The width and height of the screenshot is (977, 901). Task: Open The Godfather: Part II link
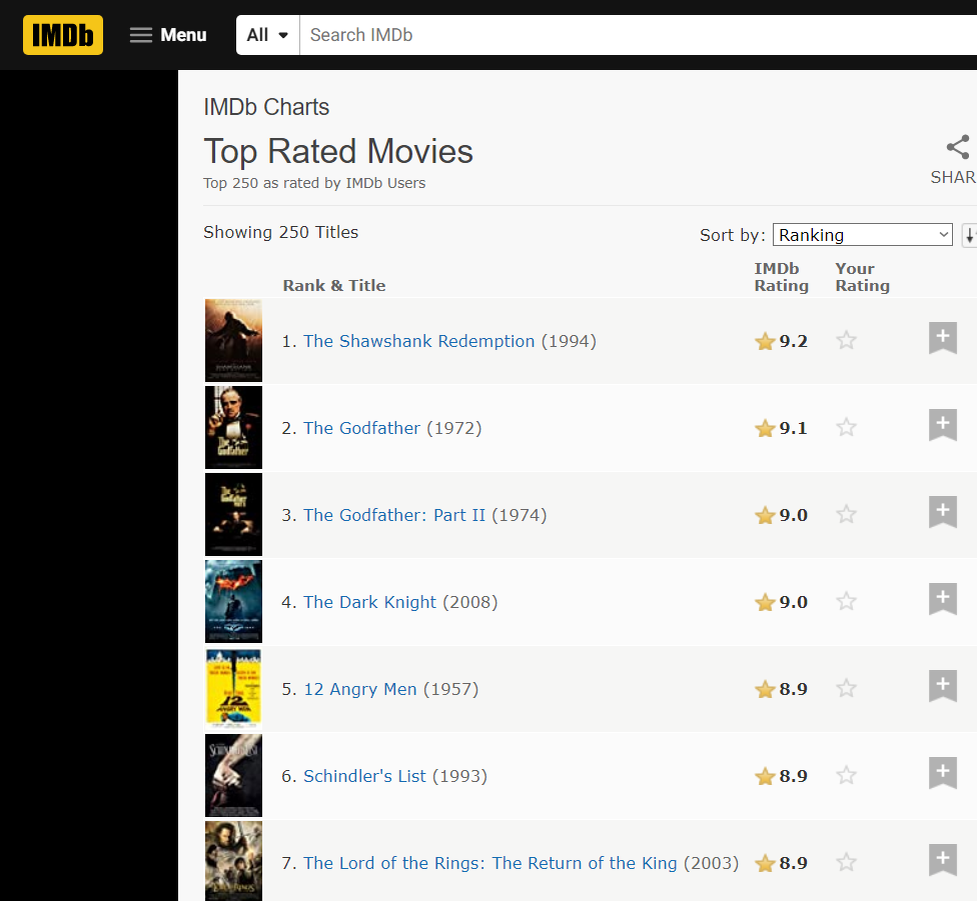point(394,515)
